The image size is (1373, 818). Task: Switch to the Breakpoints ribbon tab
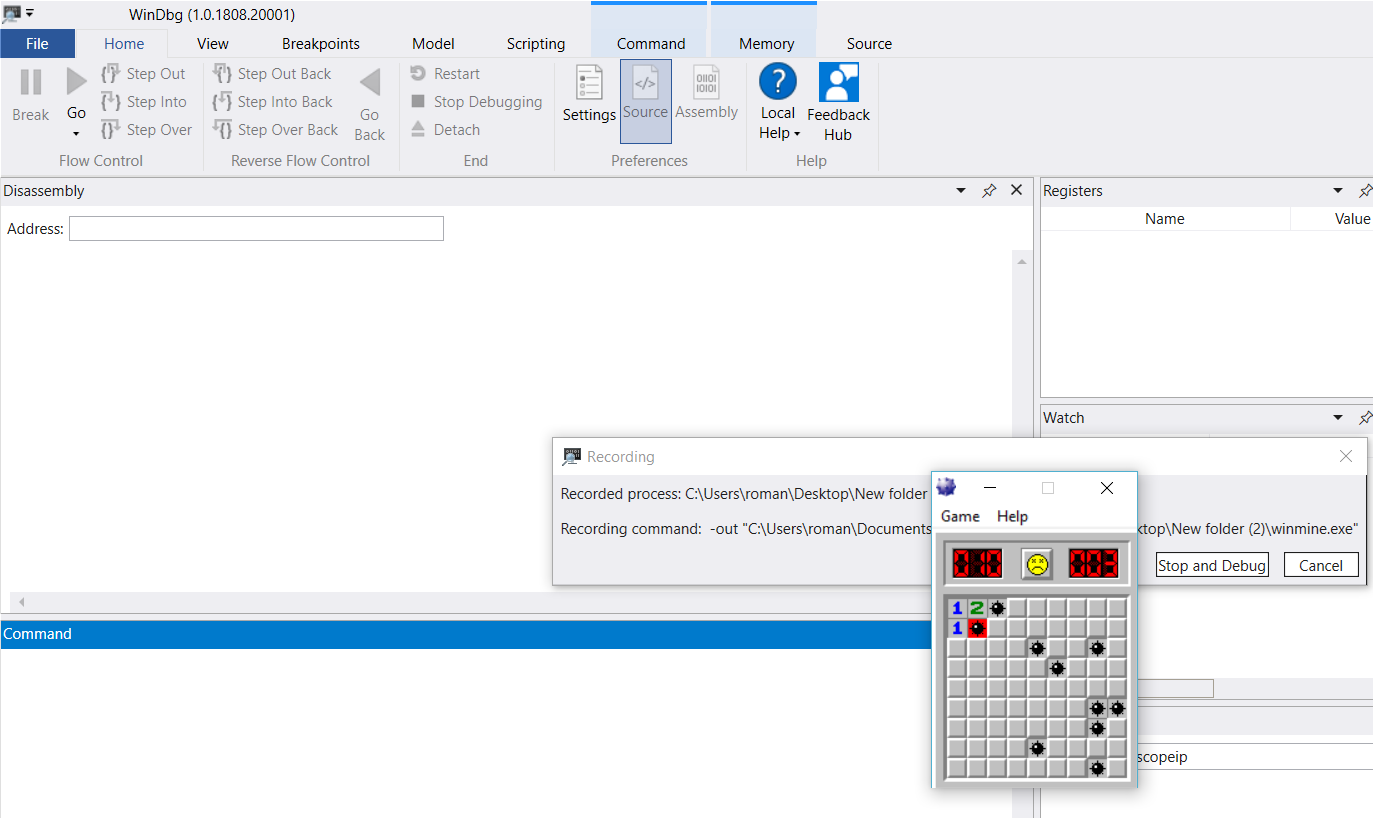tap(321, 44)
